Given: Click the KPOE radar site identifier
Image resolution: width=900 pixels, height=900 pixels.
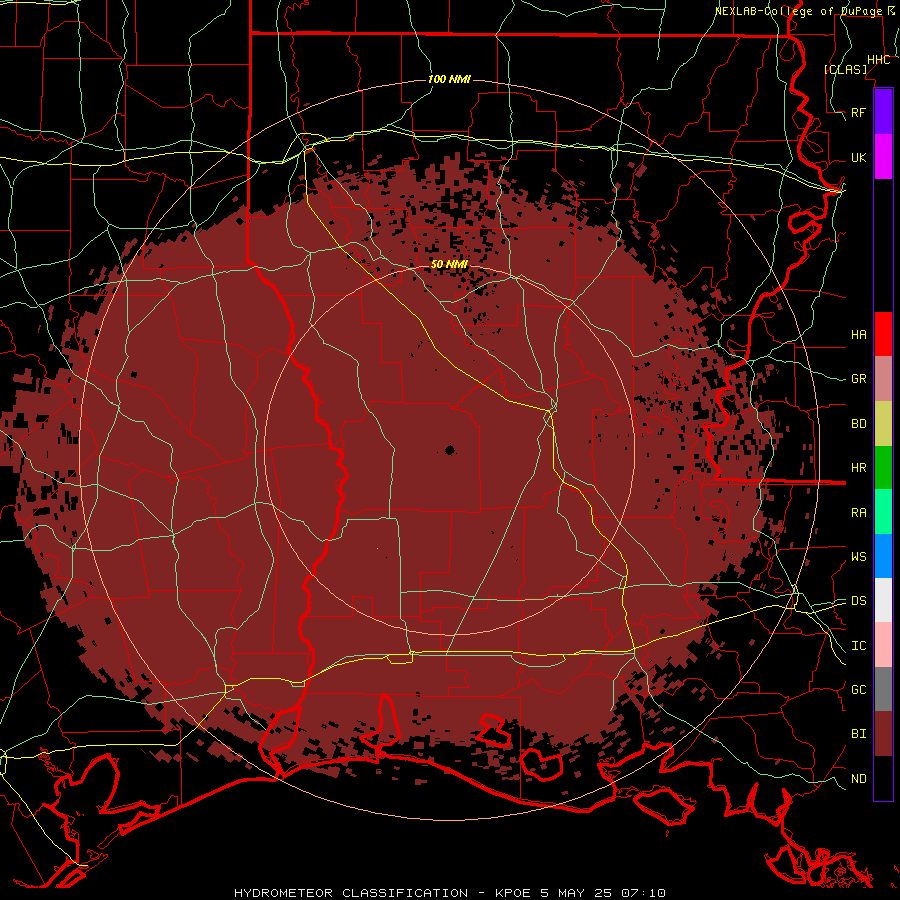Looking at the screenshot, I should pyautogui.click(x=515, y=893).
